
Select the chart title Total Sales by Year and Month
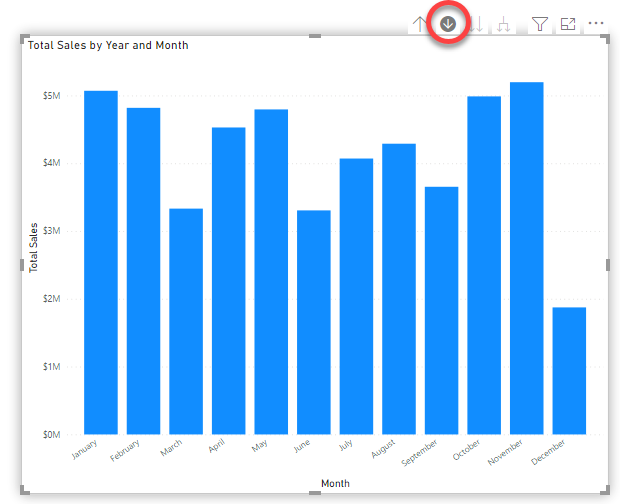coord(108,45)
